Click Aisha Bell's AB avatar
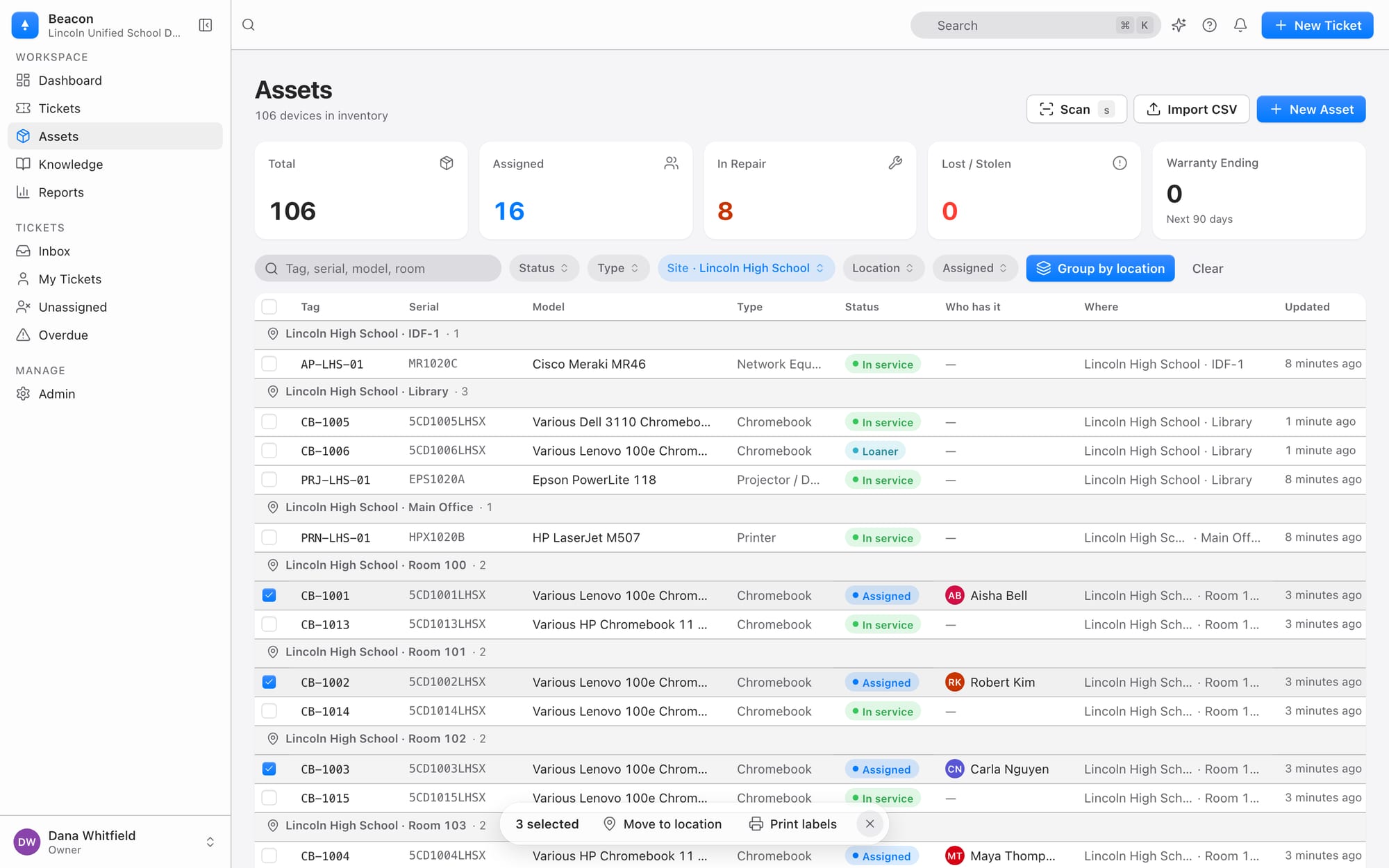Screen dimensions: 1389x868 tap(954, 596)
